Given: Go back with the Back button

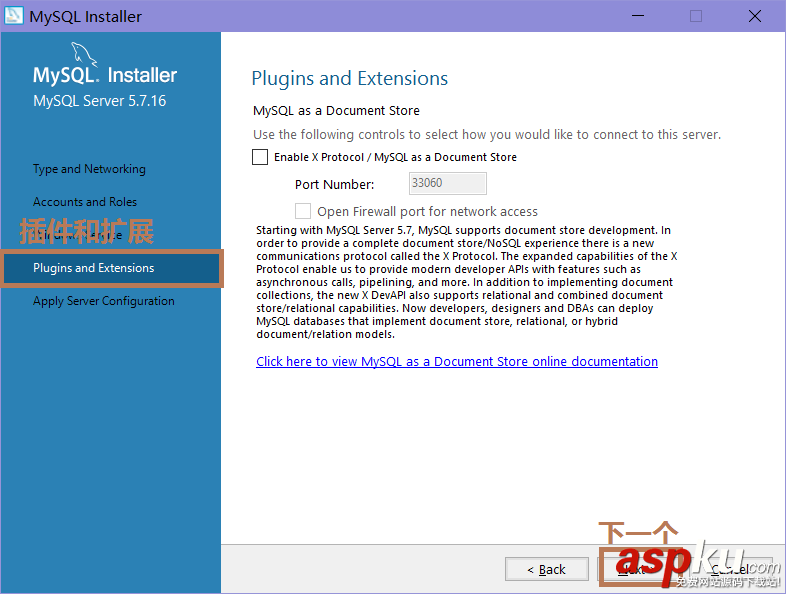Looking at the screenshot, I should [x=546, y=569].
